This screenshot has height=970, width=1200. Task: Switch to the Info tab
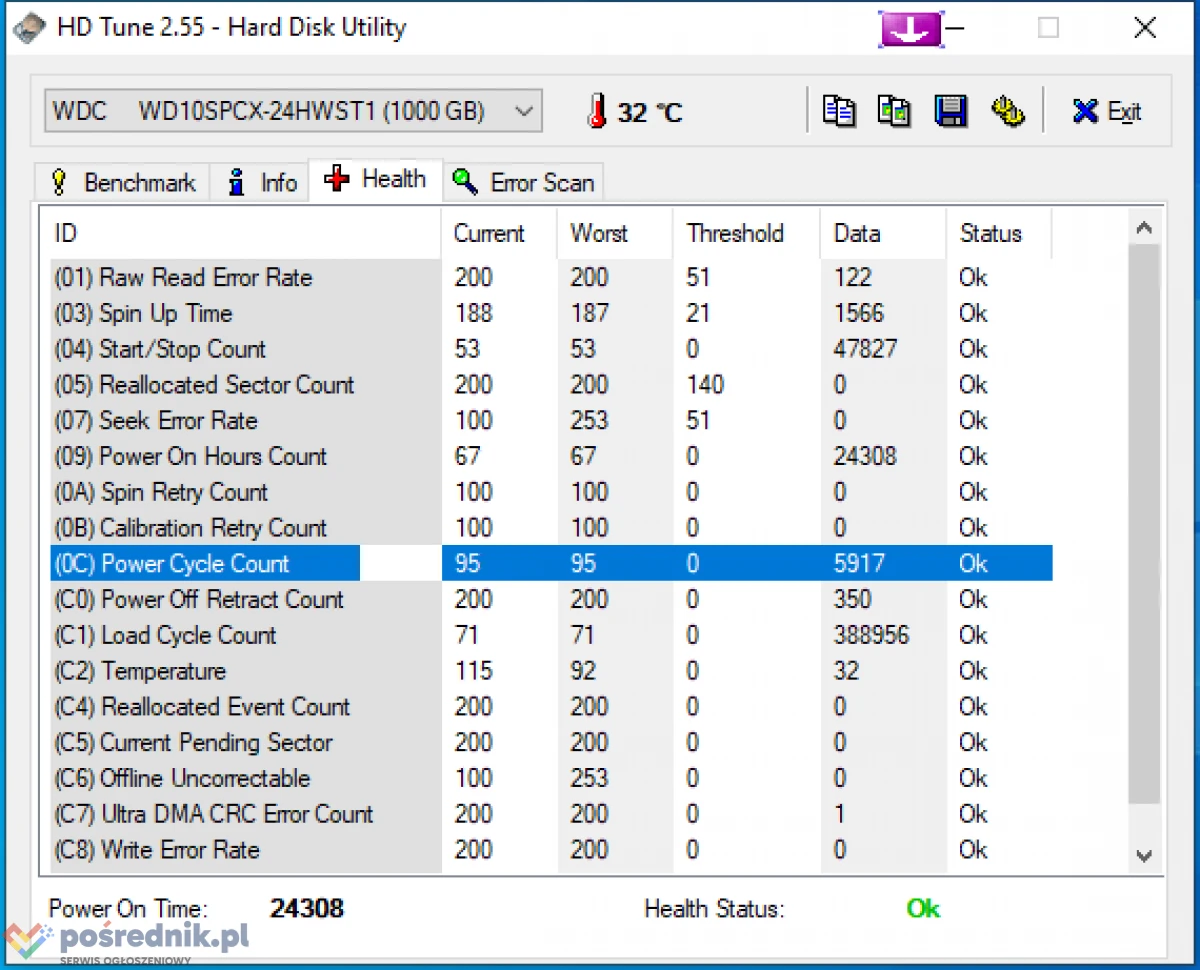tap(262, 183)
